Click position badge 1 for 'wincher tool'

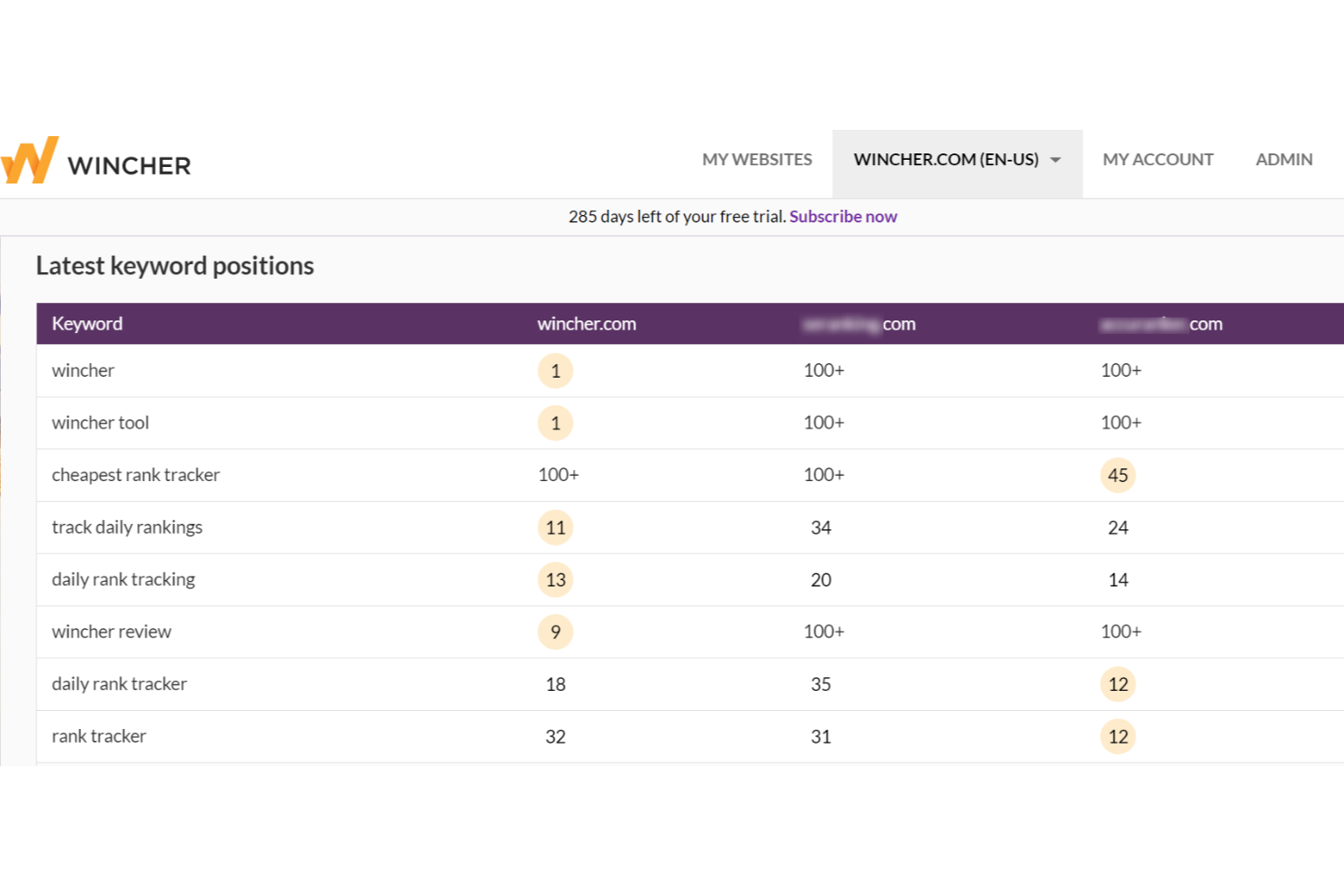click(556, 423)
